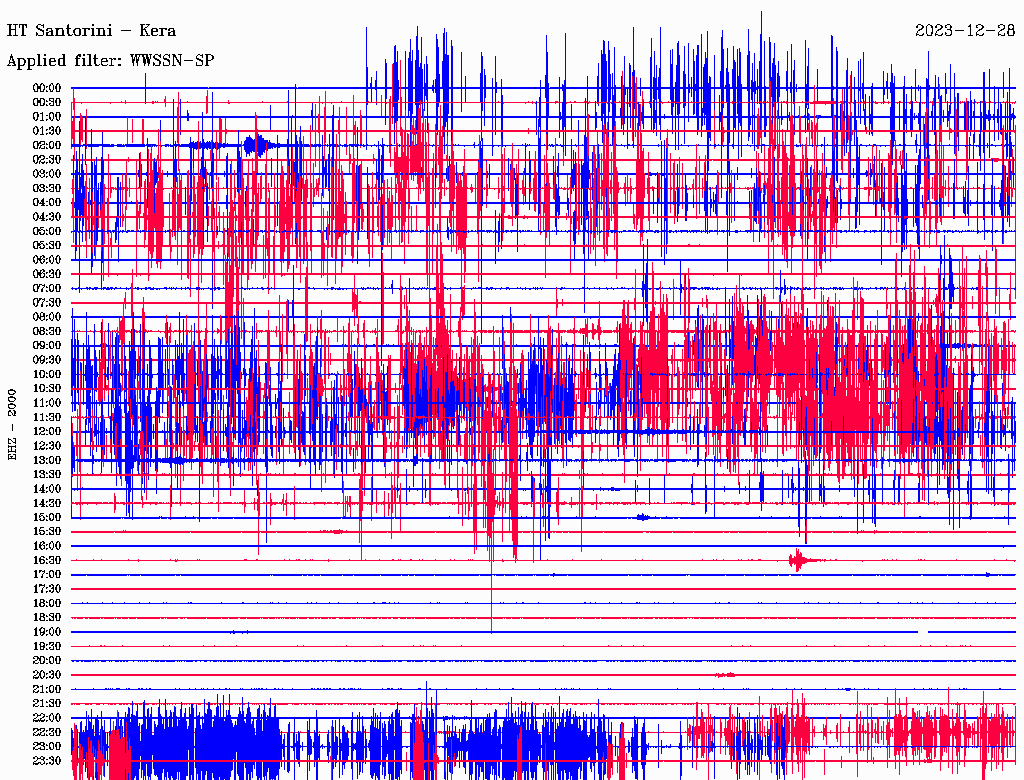Screen dimensions: 1024x780
Task: Select the 06:00 time label
Action: [47, 260]
